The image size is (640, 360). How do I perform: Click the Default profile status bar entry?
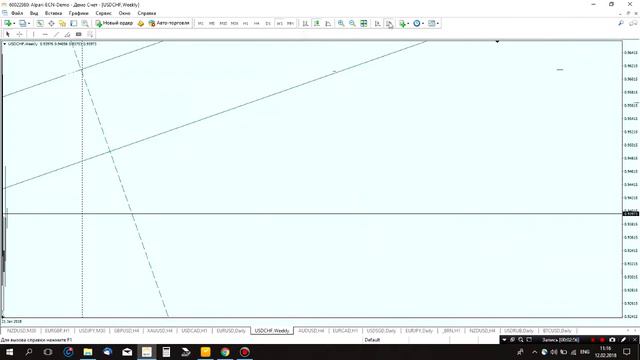click(x=372, y=340)
